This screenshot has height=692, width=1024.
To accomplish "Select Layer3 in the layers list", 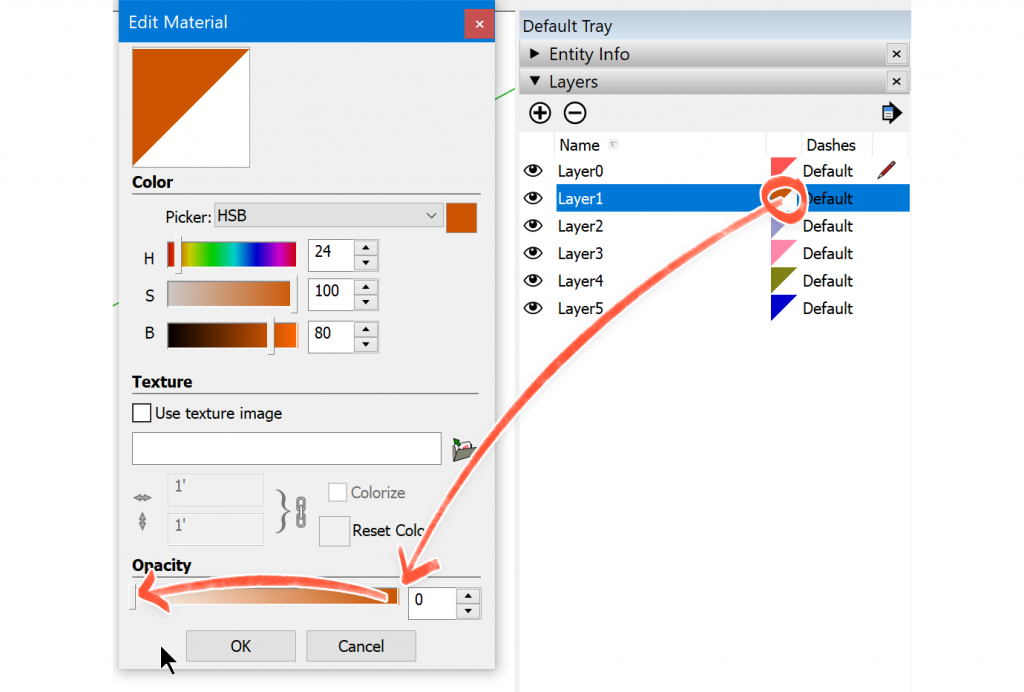I will pos(581,254).
